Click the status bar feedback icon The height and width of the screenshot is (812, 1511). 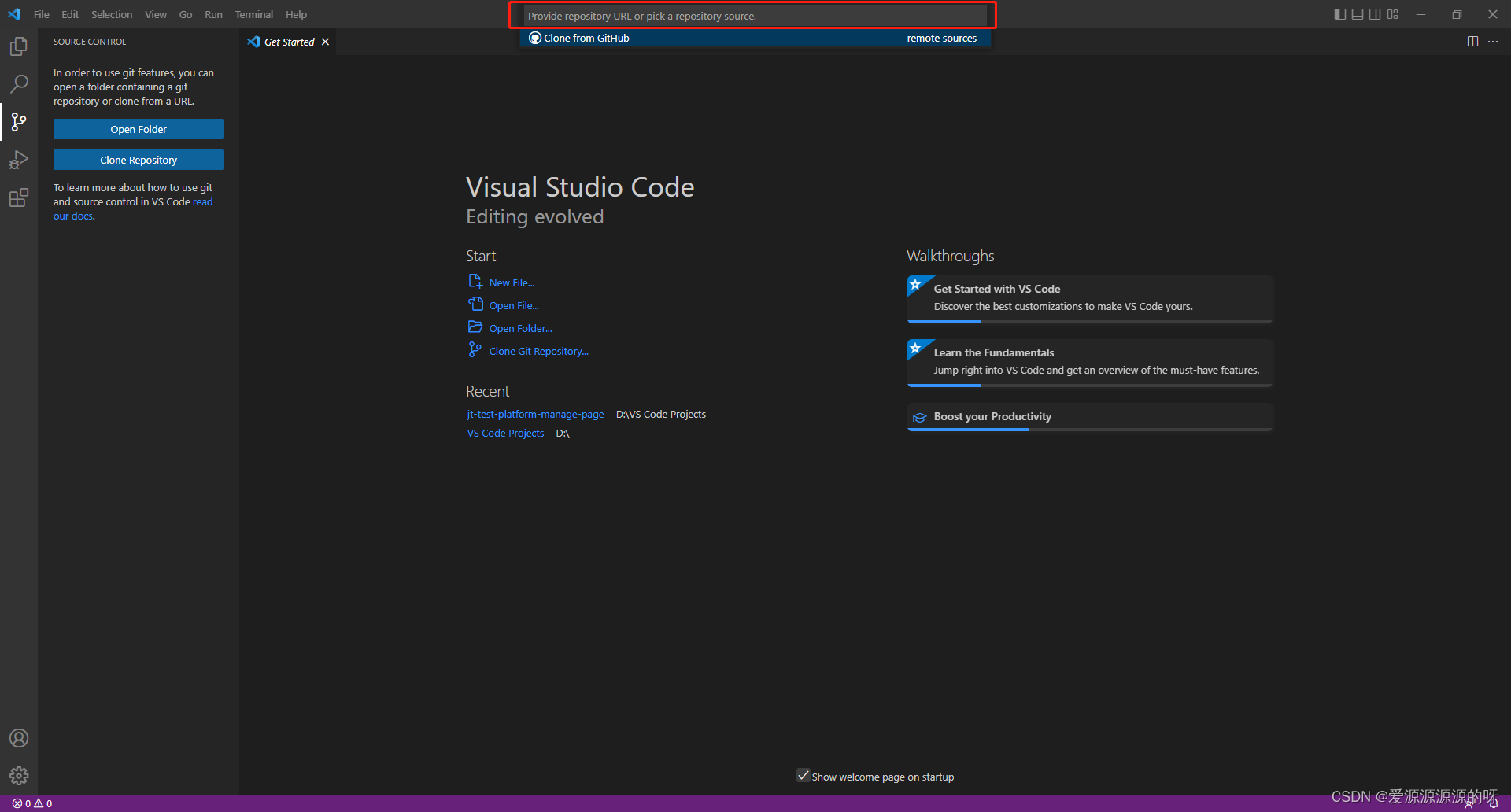point(1470,803)
